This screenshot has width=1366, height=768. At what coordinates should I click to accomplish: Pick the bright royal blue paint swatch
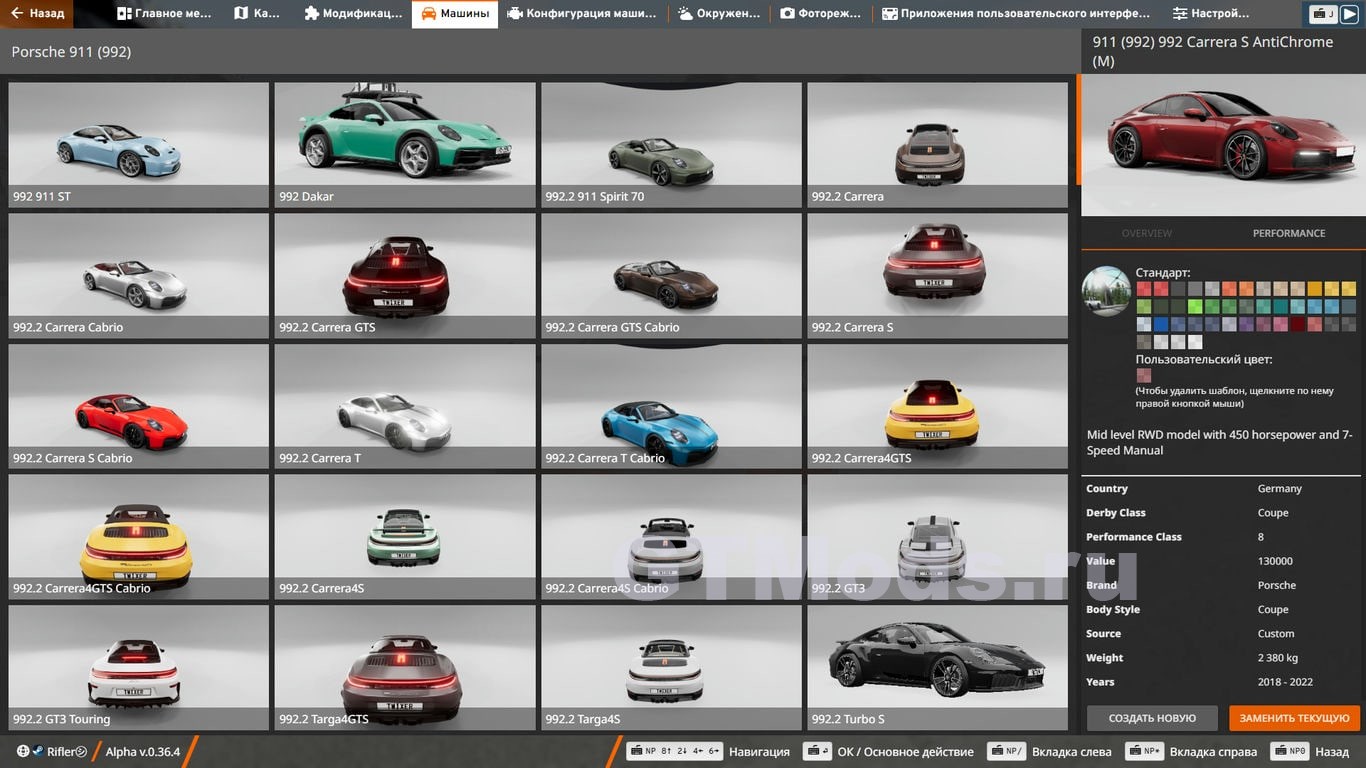[1161, 324]
